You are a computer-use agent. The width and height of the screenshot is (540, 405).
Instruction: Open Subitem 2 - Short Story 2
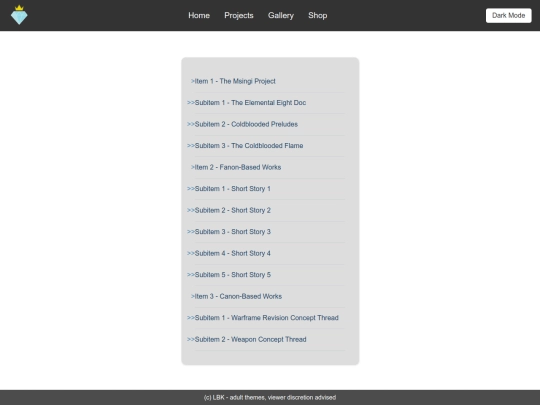pyautogui.click(x=232, y=210)
